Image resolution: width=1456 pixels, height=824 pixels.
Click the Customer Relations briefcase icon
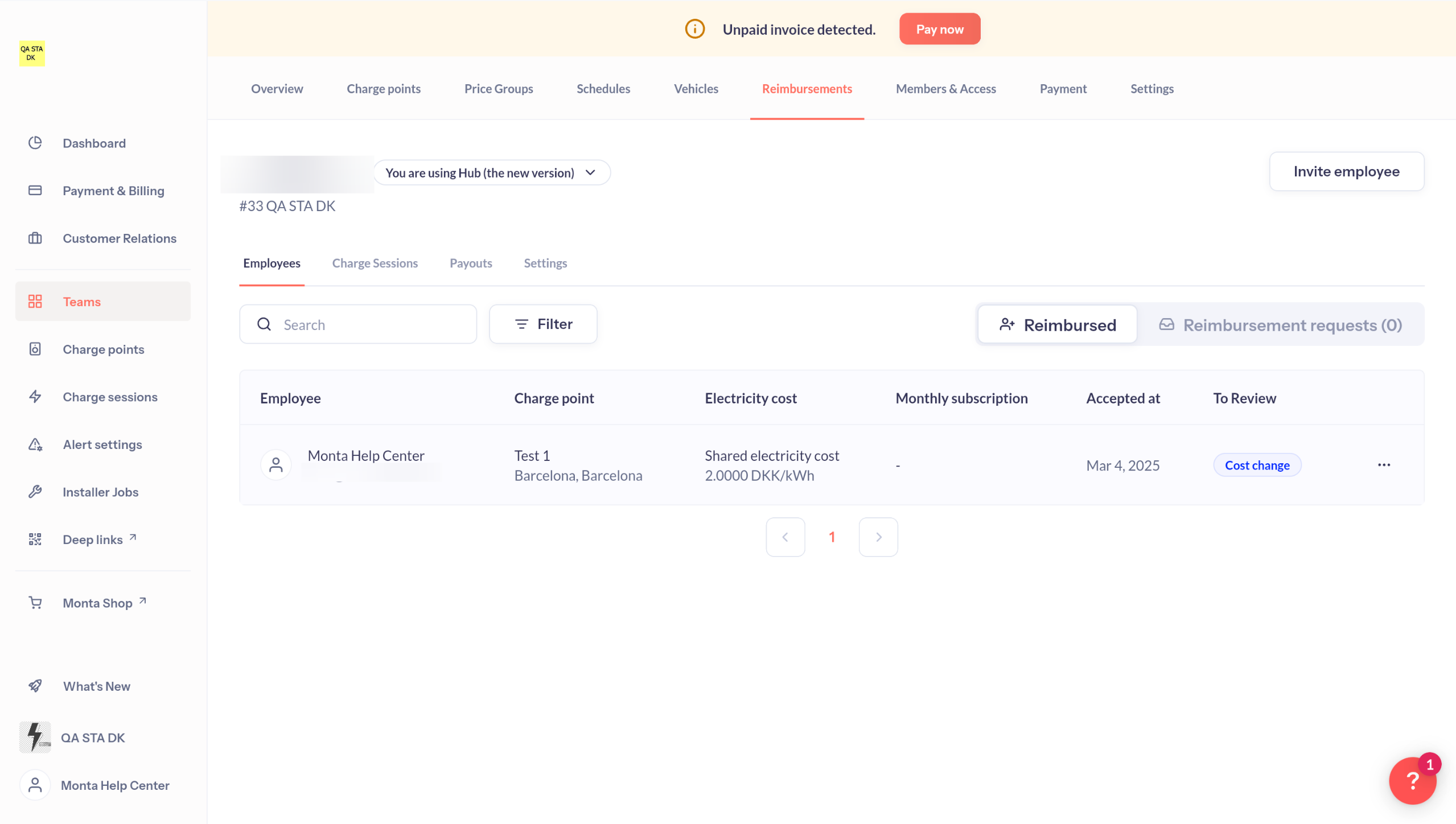[x=35, y=238]
